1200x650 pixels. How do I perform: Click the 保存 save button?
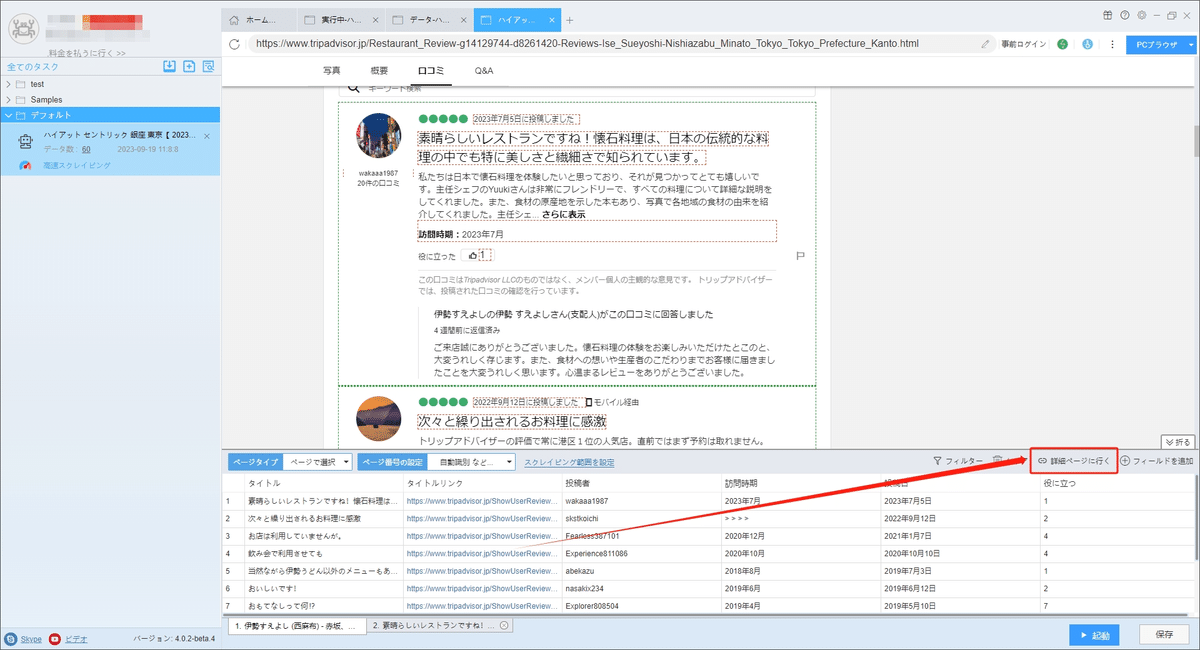[1163, 634]
